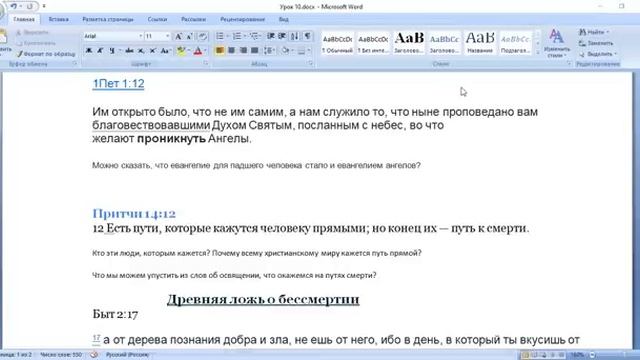This screenshot has height=360, width=640.
Task: Click proofing check icon in status bar
Action: click(x=94, y=355)
